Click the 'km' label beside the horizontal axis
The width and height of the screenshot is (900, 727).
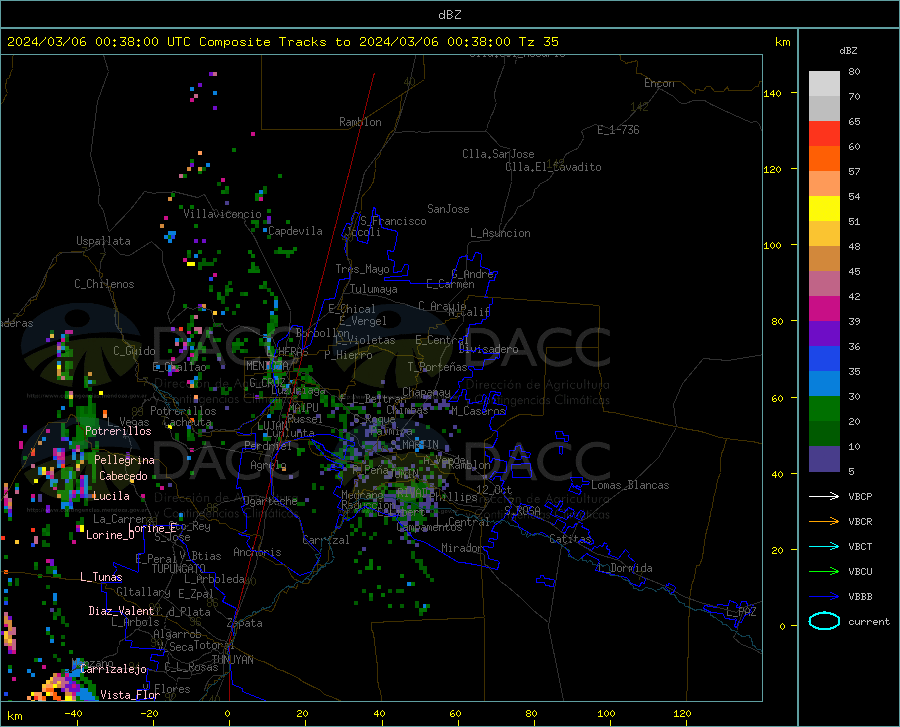pos(14,716)
